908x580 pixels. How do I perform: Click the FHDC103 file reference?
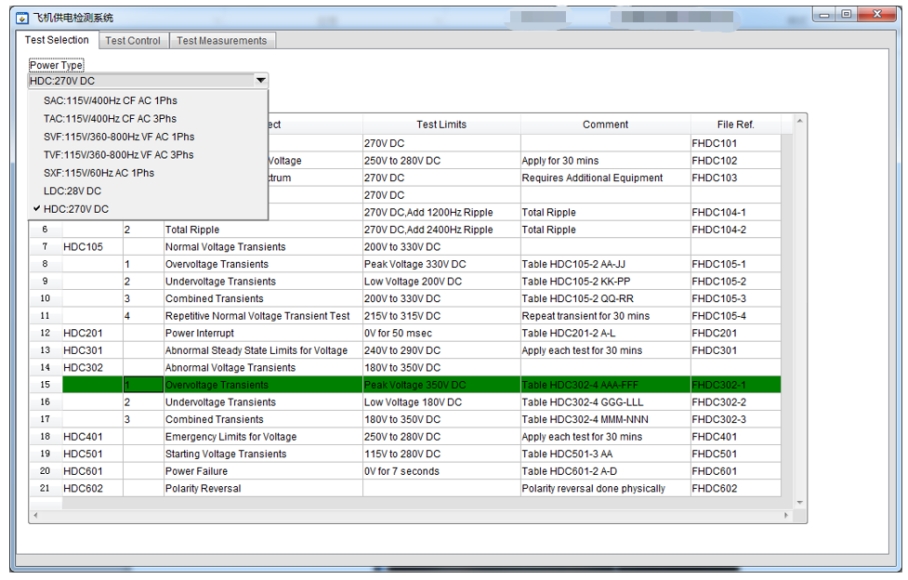735,178
